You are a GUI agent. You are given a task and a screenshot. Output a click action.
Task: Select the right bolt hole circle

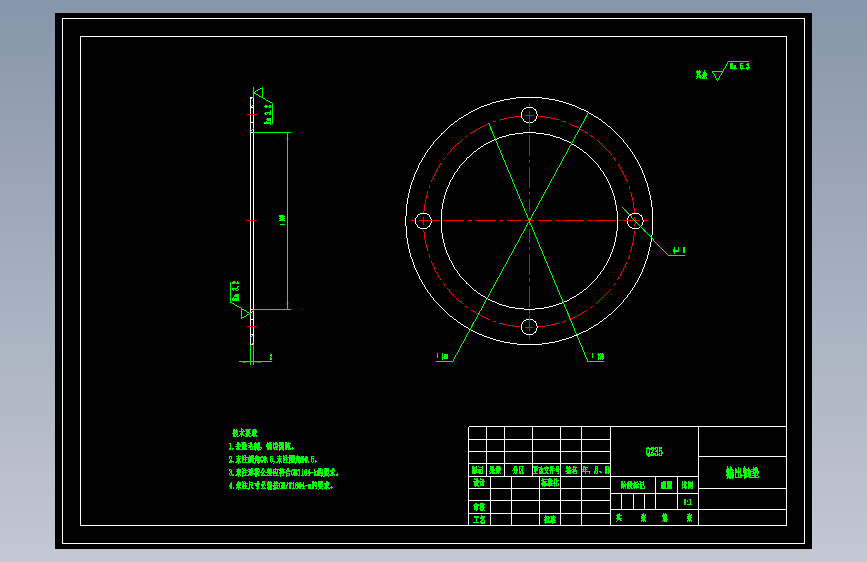pyautogui.click(x=635, y=221)
